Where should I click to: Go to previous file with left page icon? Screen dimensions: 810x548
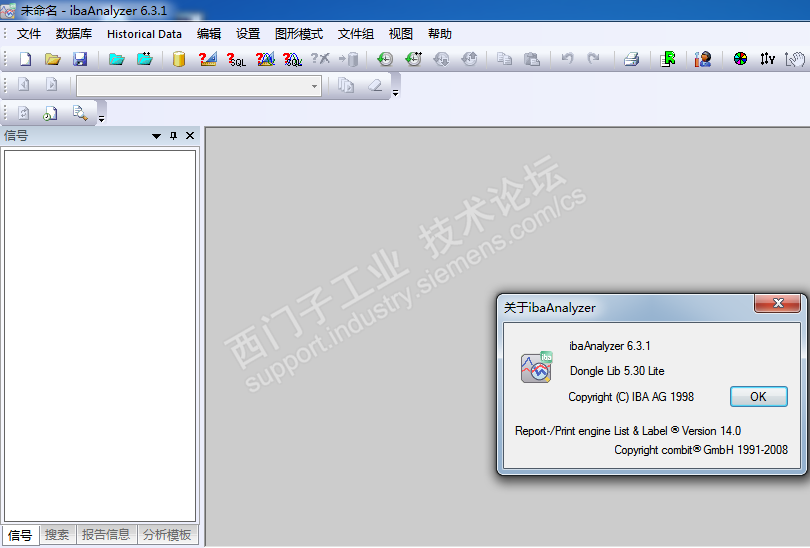tap(24, 84)
